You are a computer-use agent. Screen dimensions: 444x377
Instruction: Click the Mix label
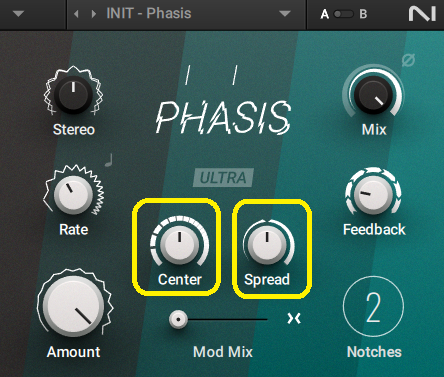374,130
